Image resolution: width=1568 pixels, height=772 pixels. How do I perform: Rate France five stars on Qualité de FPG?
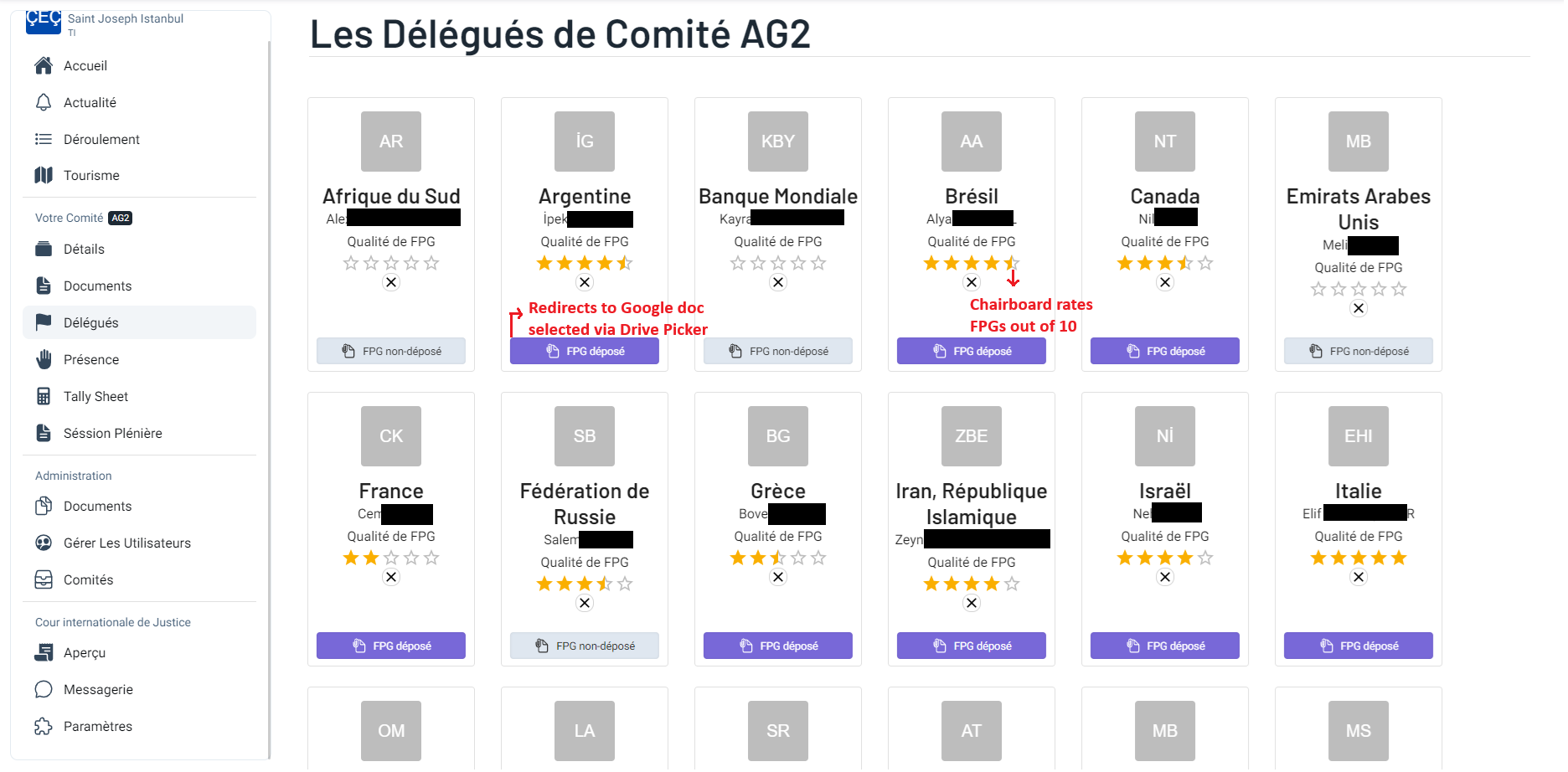[x=432, y=557]
